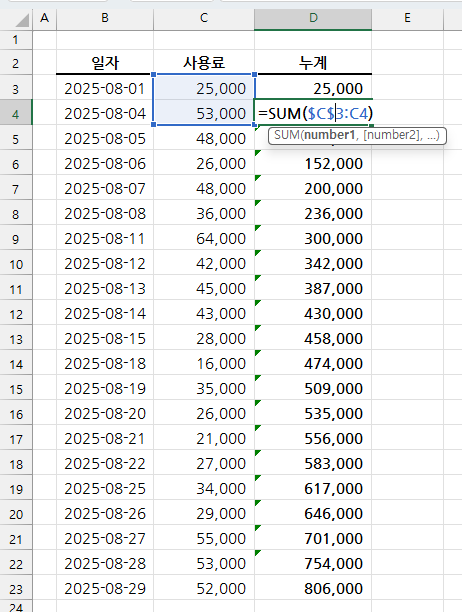Select column E header
Screen dimensions: 462x612
point(407,18)
